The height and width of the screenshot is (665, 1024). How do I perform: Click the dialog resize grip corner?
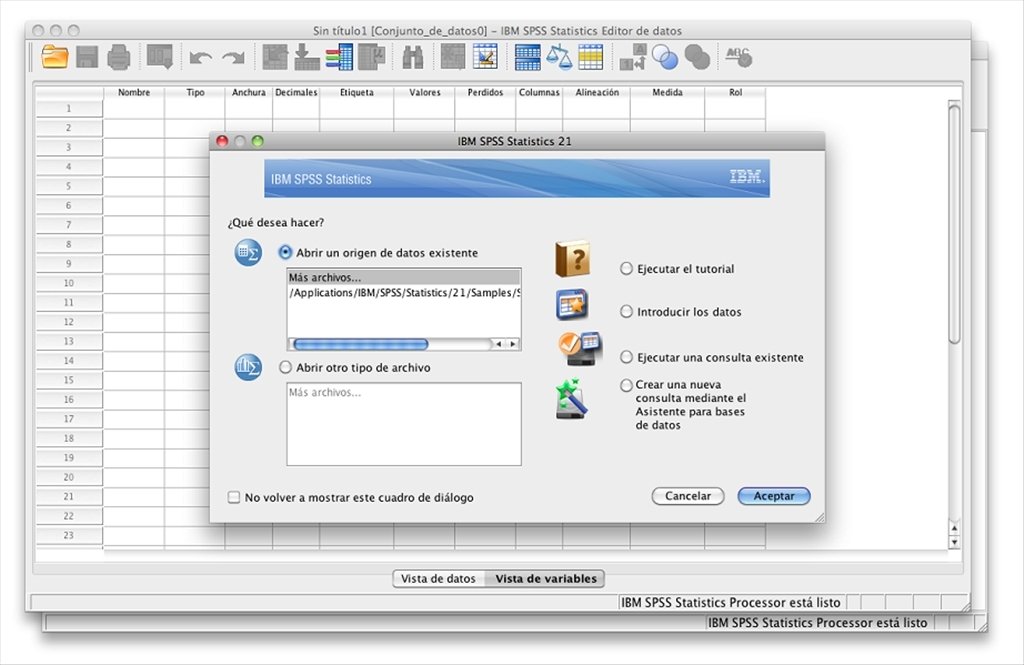pos(820,517)
